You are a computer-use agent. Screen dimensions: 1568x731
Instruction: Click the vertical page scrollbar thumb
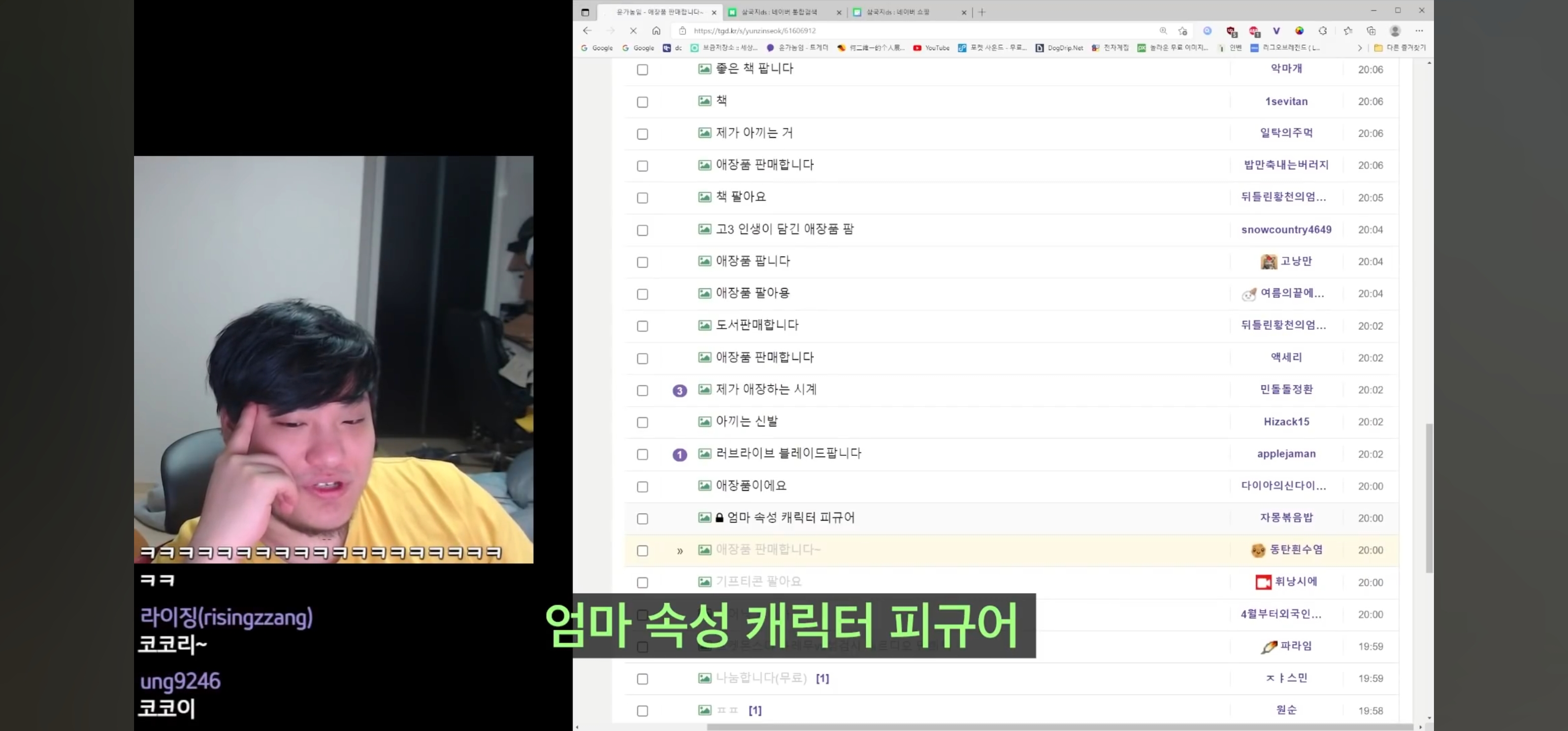[1428, 498]
